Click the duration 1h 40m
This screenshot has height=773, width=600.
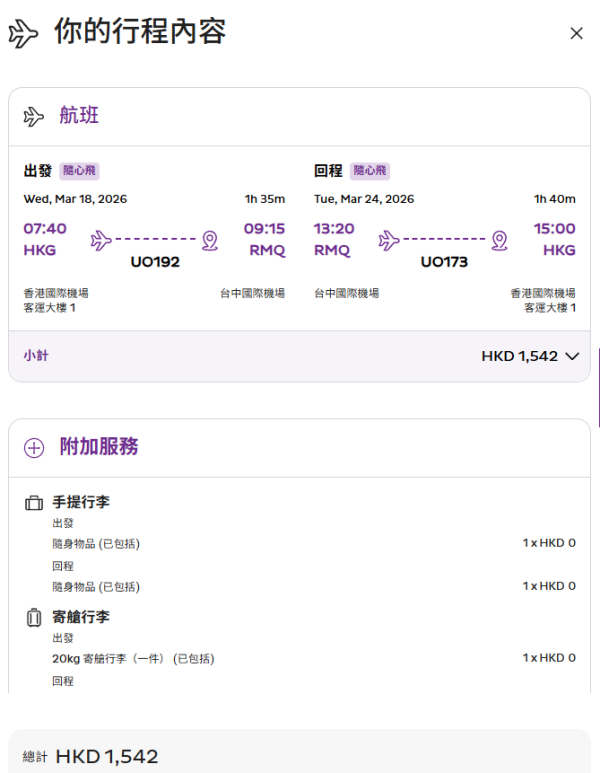555,199
